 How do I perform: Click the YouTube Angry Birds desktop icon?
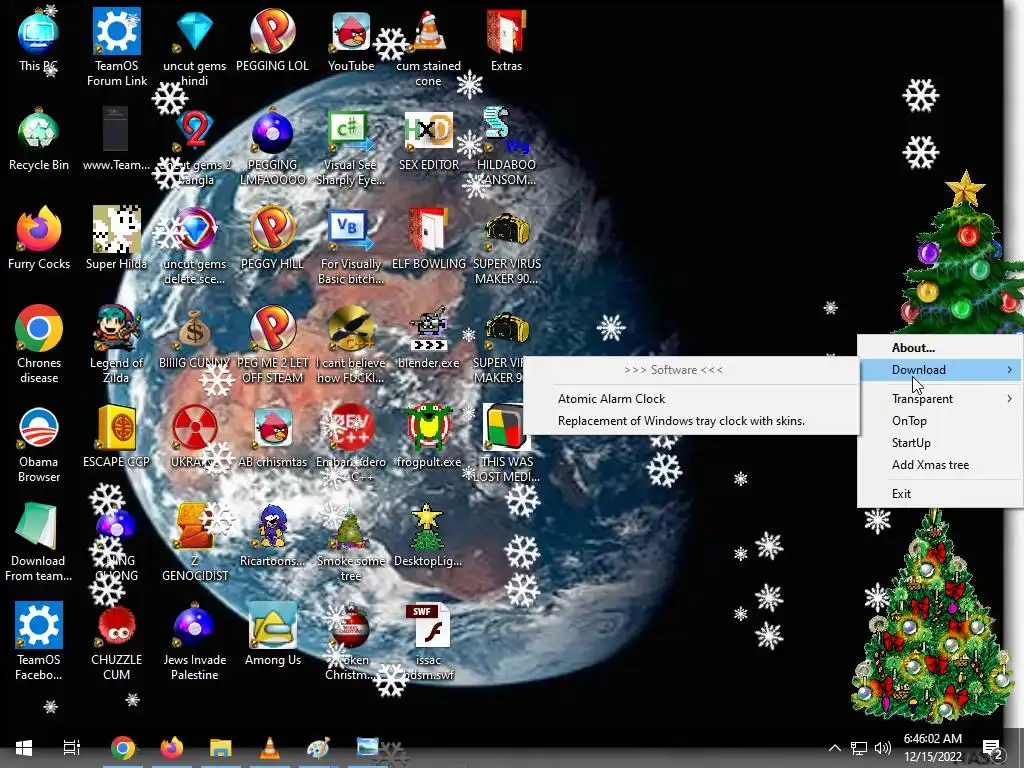pos(351,41)
